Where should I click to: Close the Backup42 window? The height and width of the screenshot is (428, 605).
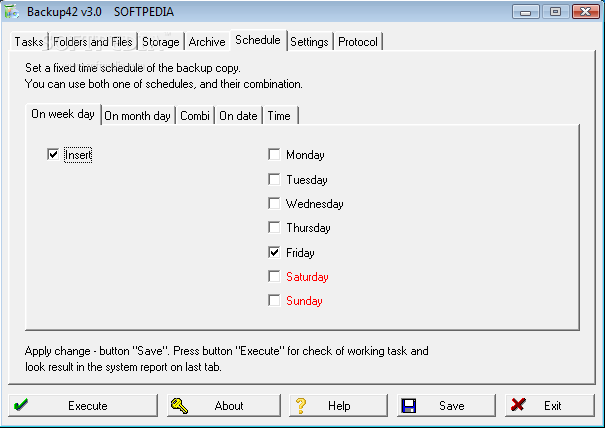tap(585, 12)
